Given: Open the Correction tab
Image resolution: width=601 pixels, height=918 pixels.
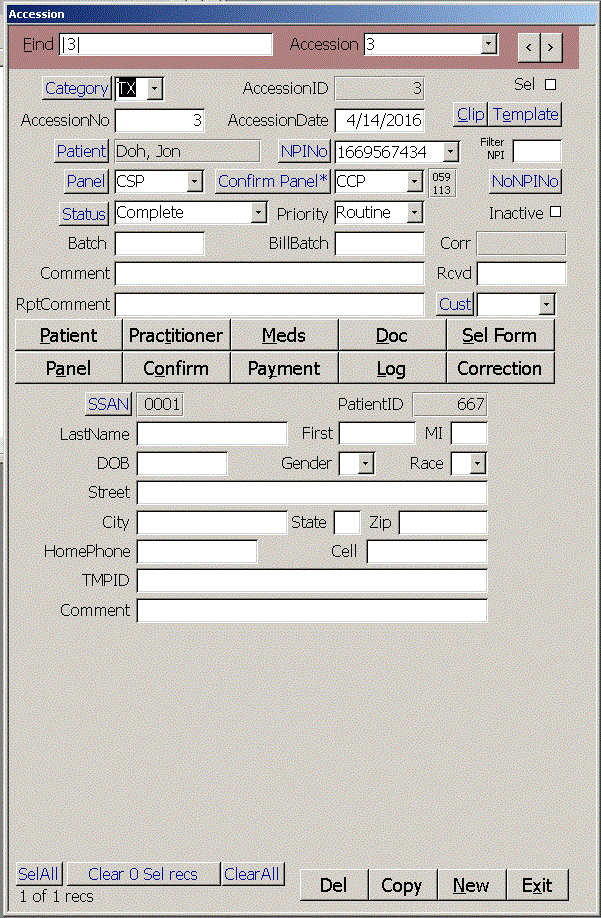Looking at the screenshot, I should click(x=499, y=369).
